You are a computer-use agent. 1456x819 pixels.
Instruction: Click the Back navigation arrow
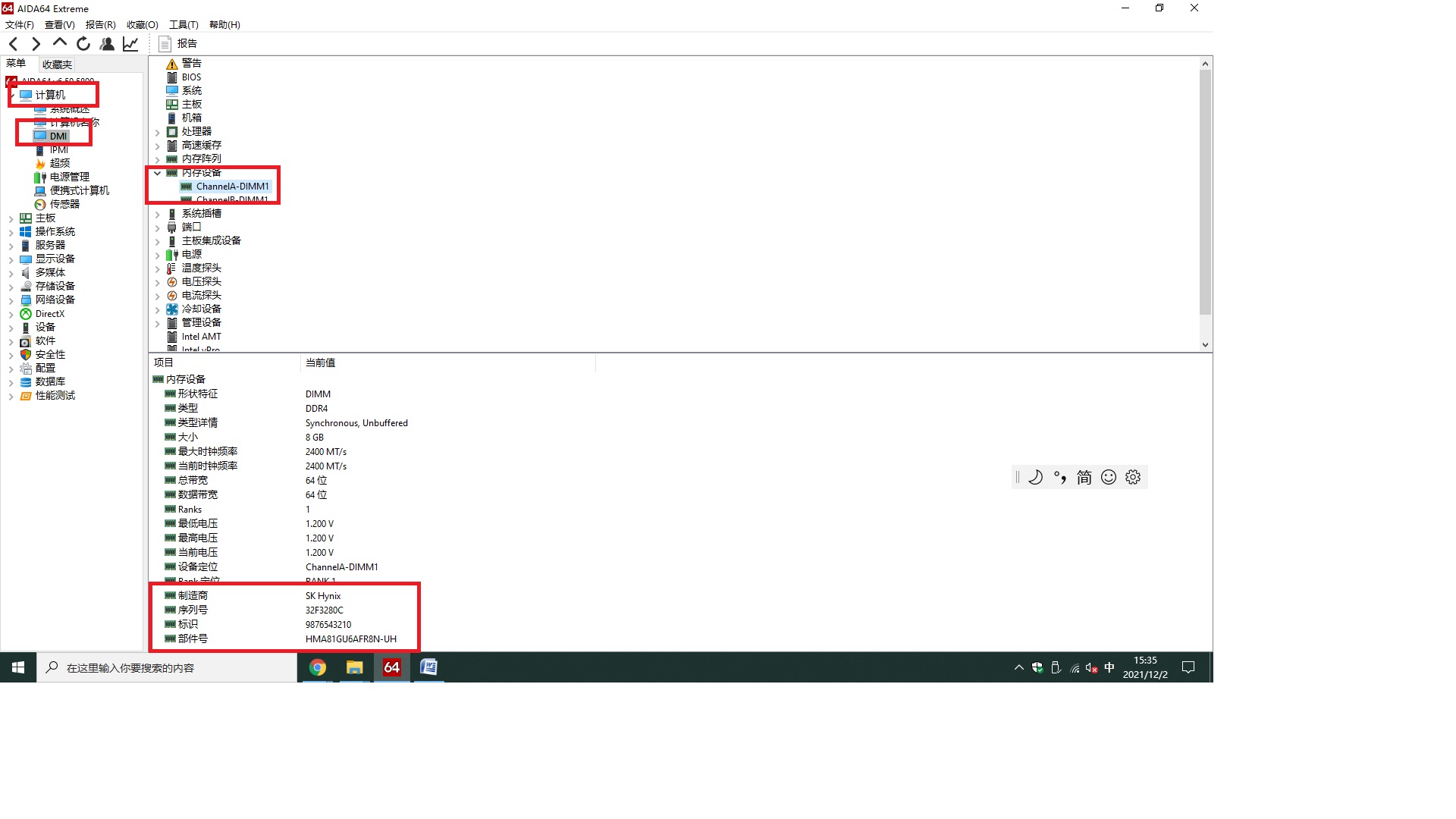coord(14,44)
